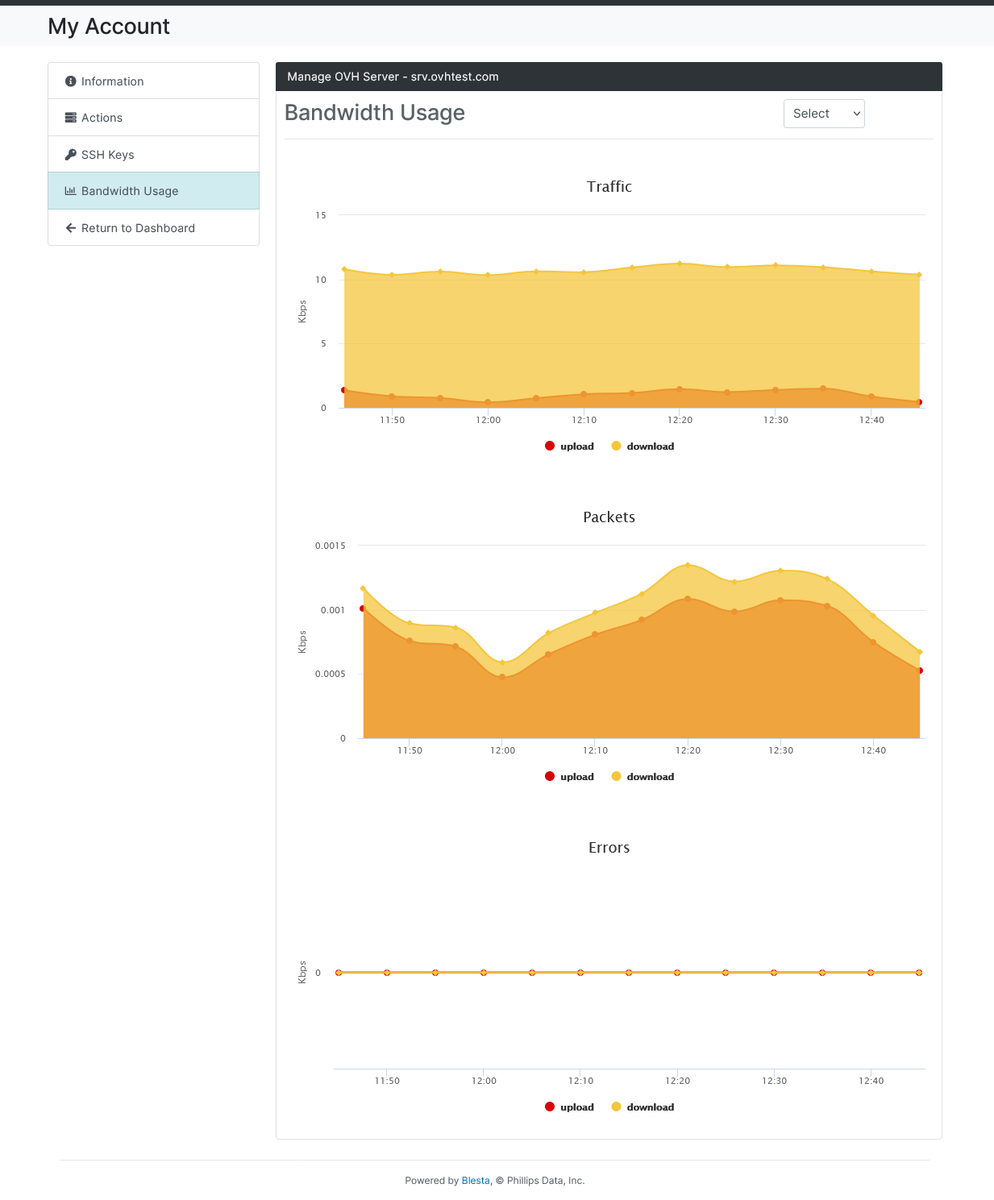Image resolution: width=994 pixels, height=1200 pixels.
Task: Toggle download series in Errors chart legend
Action: (642, 1107)
